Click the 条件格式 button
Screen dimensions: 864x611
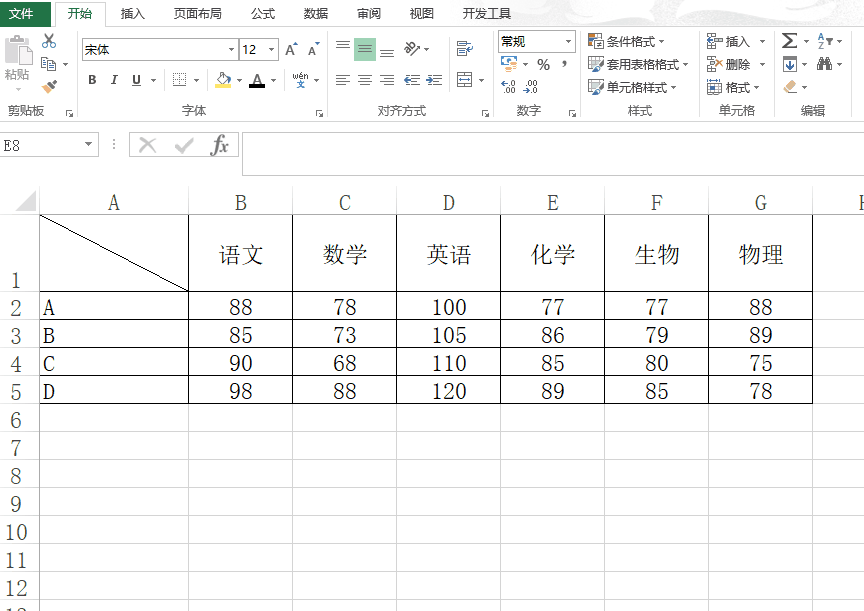point(626,41)
